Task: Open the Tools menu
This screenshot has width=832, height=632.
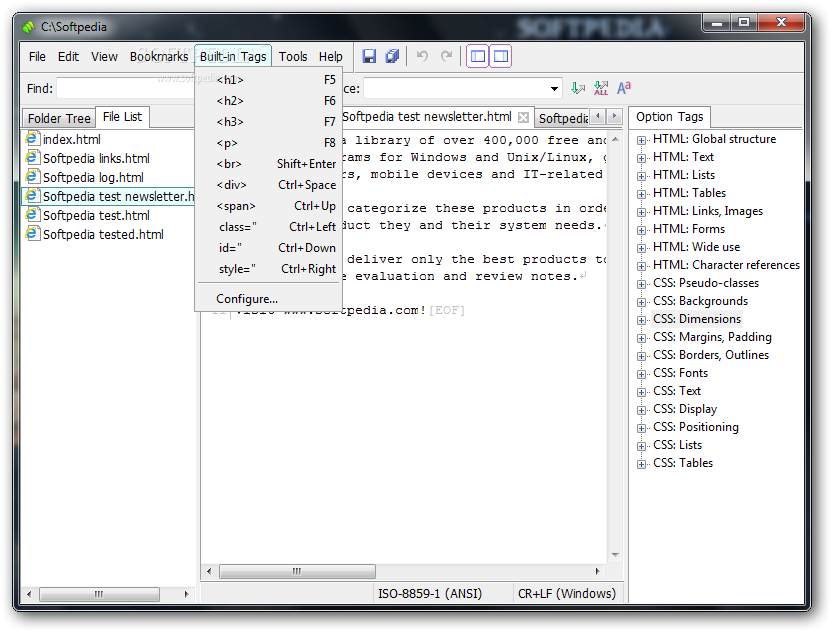Action: pyautogui.click(x=293, y=56)
